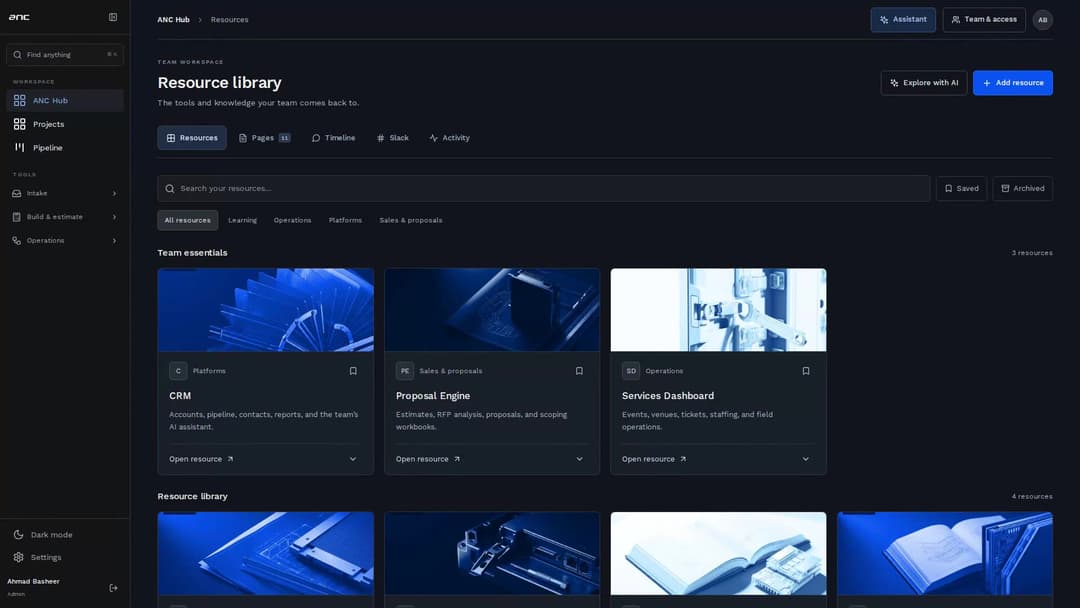Open Pipeline in the sidebar
Screen dimensions: 1080x608
(65, 147)
